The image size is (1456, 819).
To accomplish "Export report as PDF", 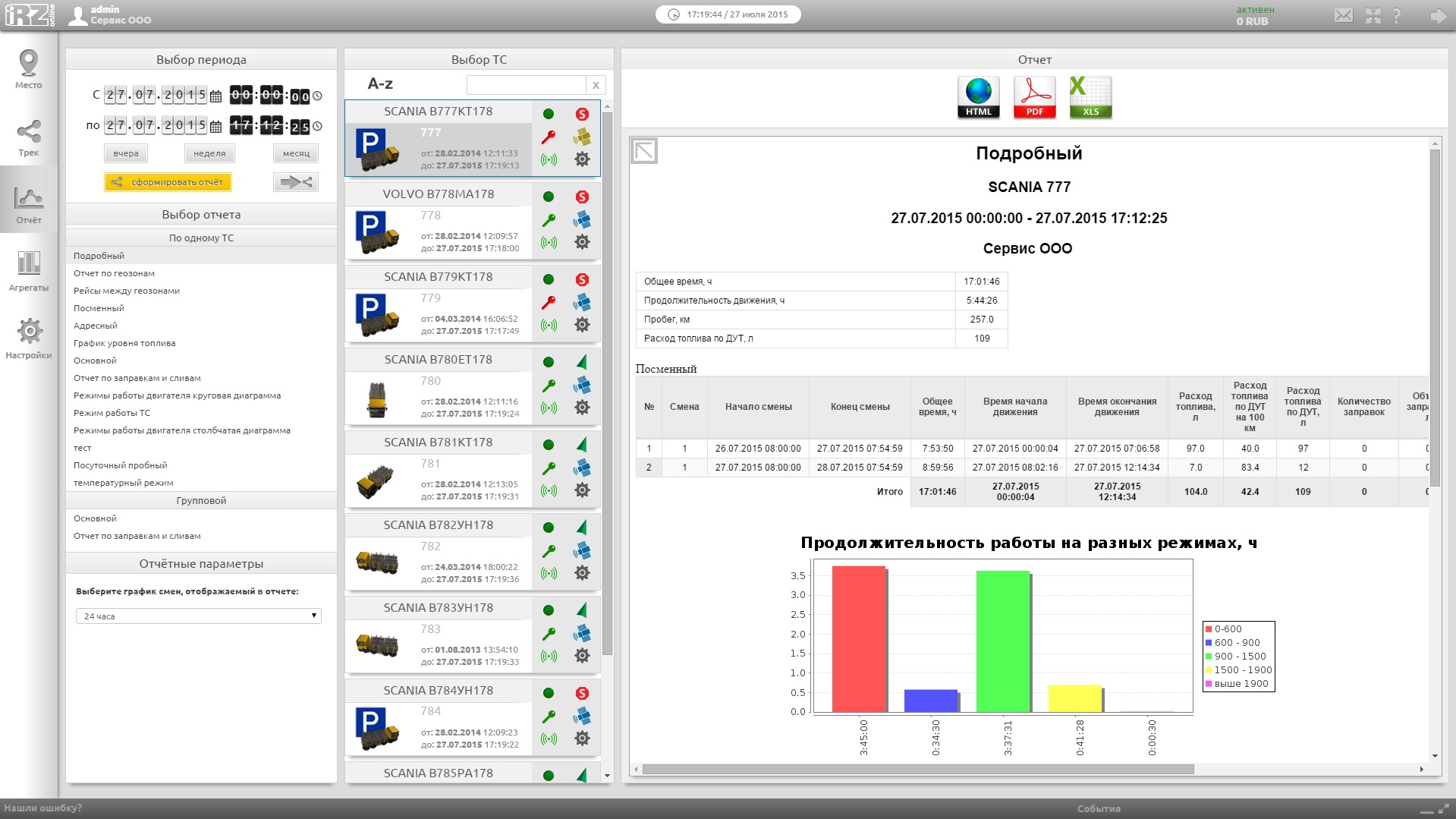I will pos(1035,97).
